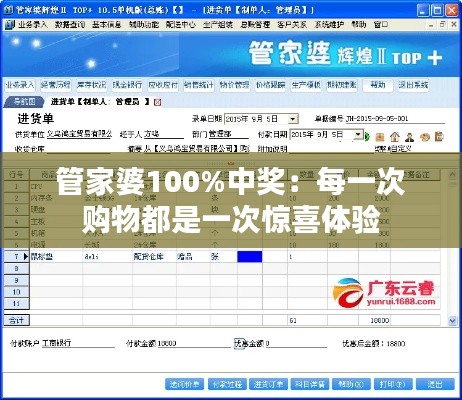Click the 退出 button at bottom
This screenshot has height=400, width=462.
[435, 384]
